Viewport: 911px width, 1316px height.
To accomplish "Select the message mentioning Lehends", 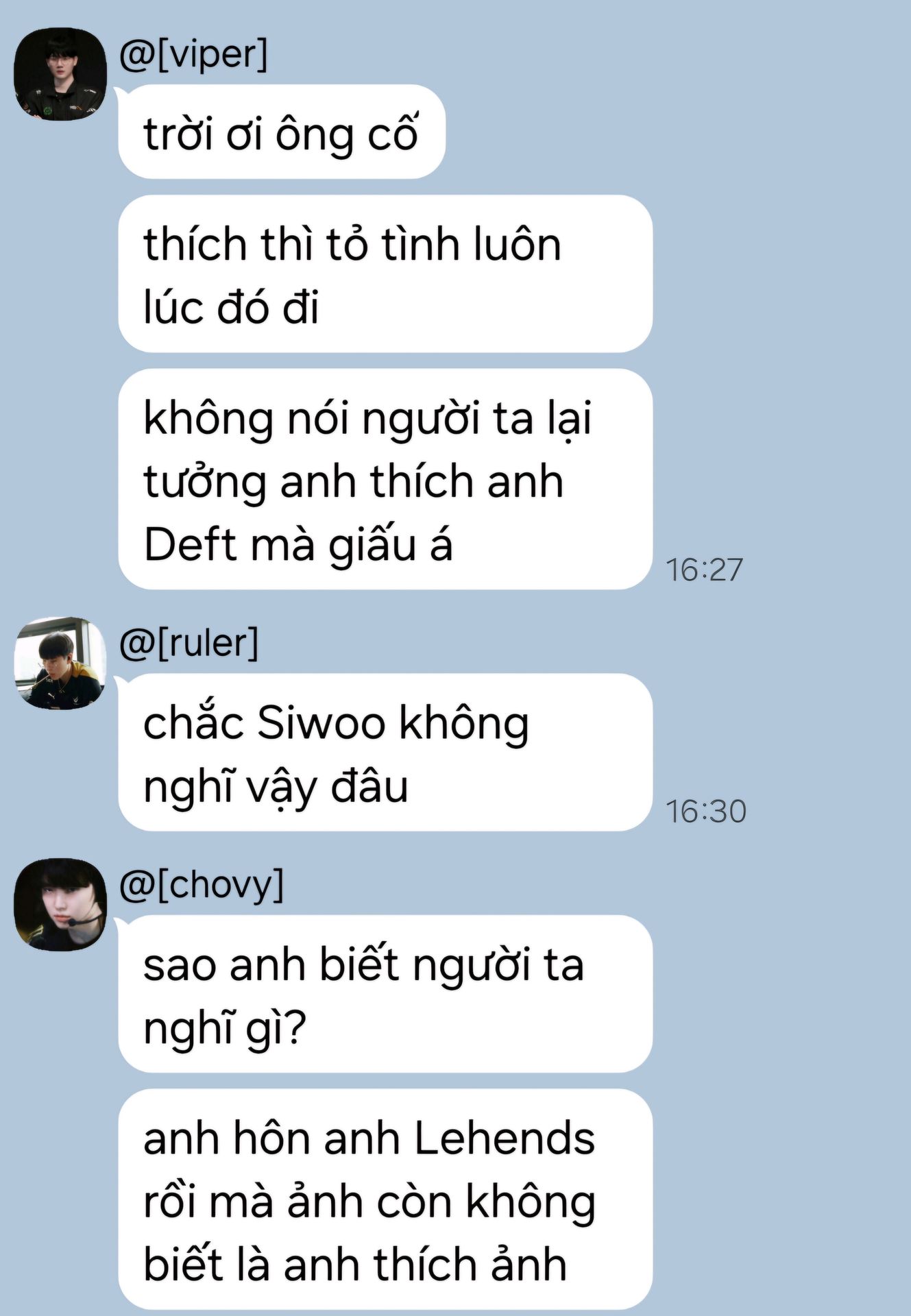I will (385, 1199).
